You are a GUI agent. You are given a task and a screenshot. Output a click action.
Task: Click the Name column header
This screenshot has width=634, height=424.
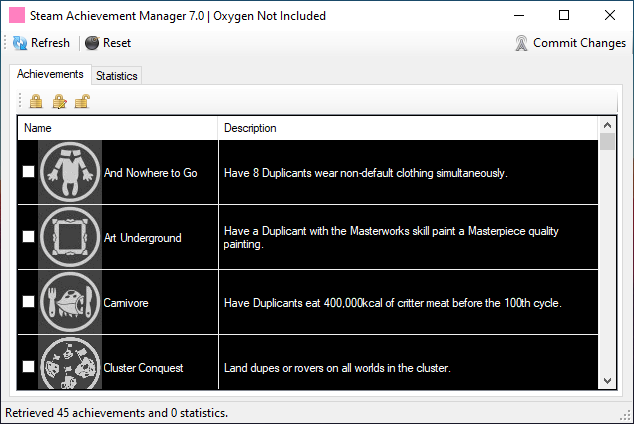(117, 128)
